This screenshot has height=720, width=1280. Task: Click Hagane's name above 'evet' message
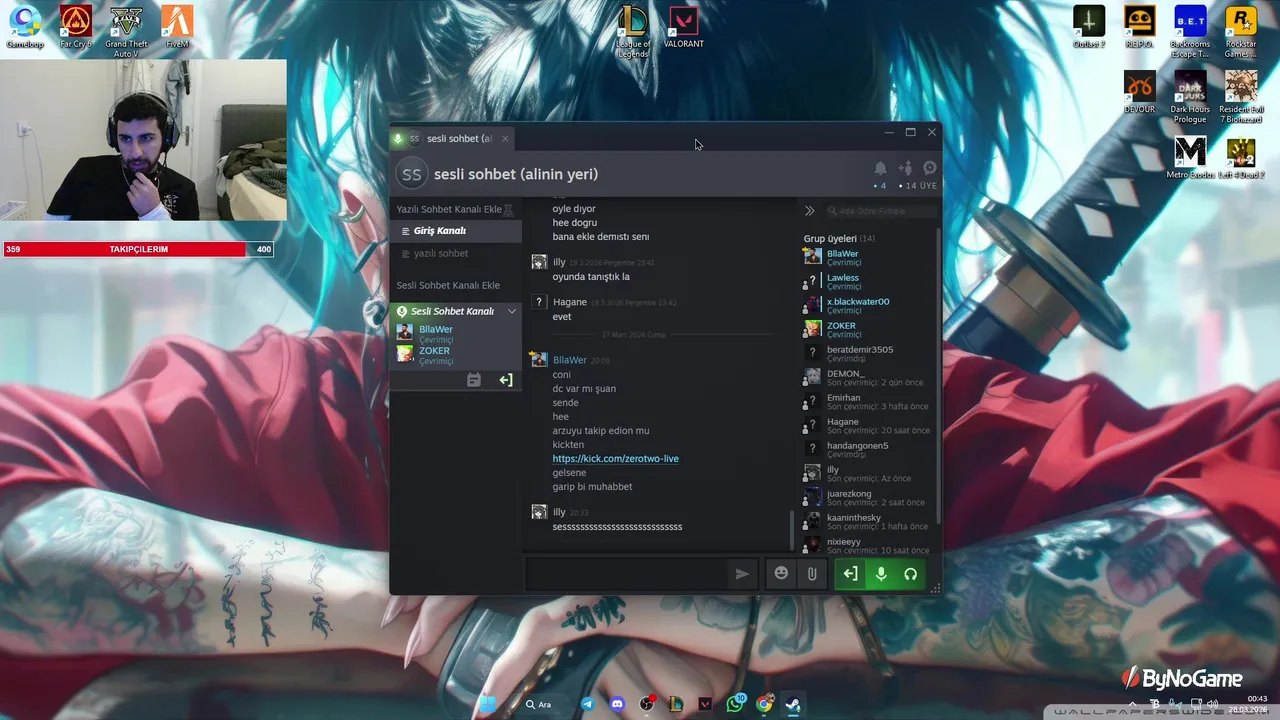point(569,302)
